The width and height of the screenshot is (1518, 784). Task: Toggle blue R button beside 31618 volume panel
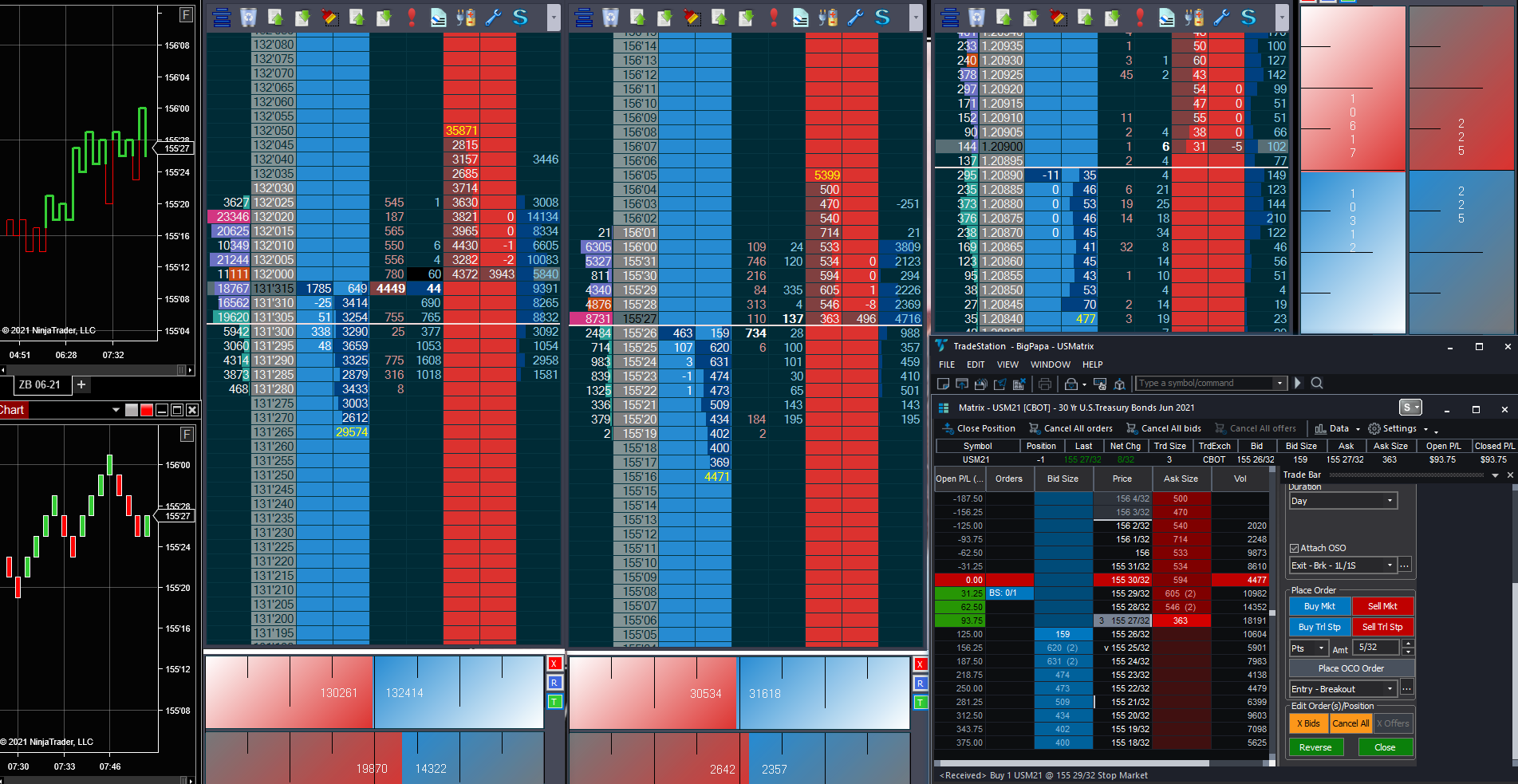coord(921,684)
